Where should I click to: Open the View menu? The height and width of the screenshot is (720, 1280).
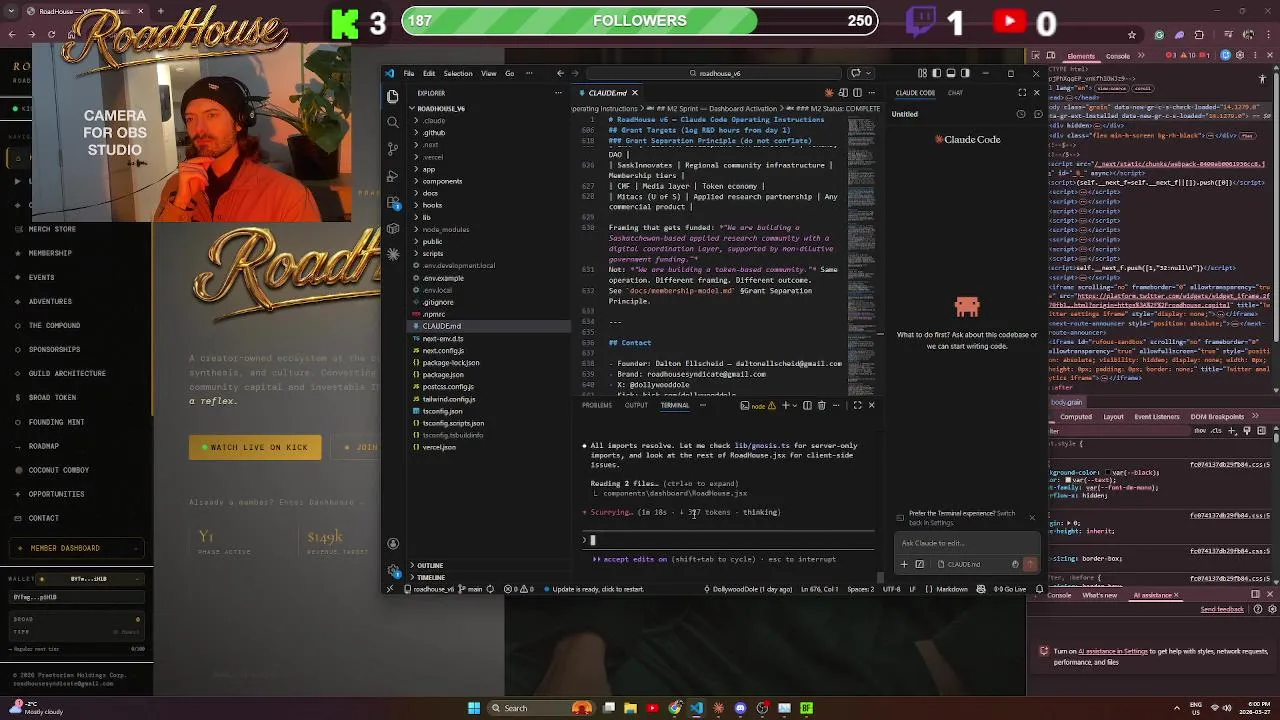pyautogui.click(x=489, y=73)
